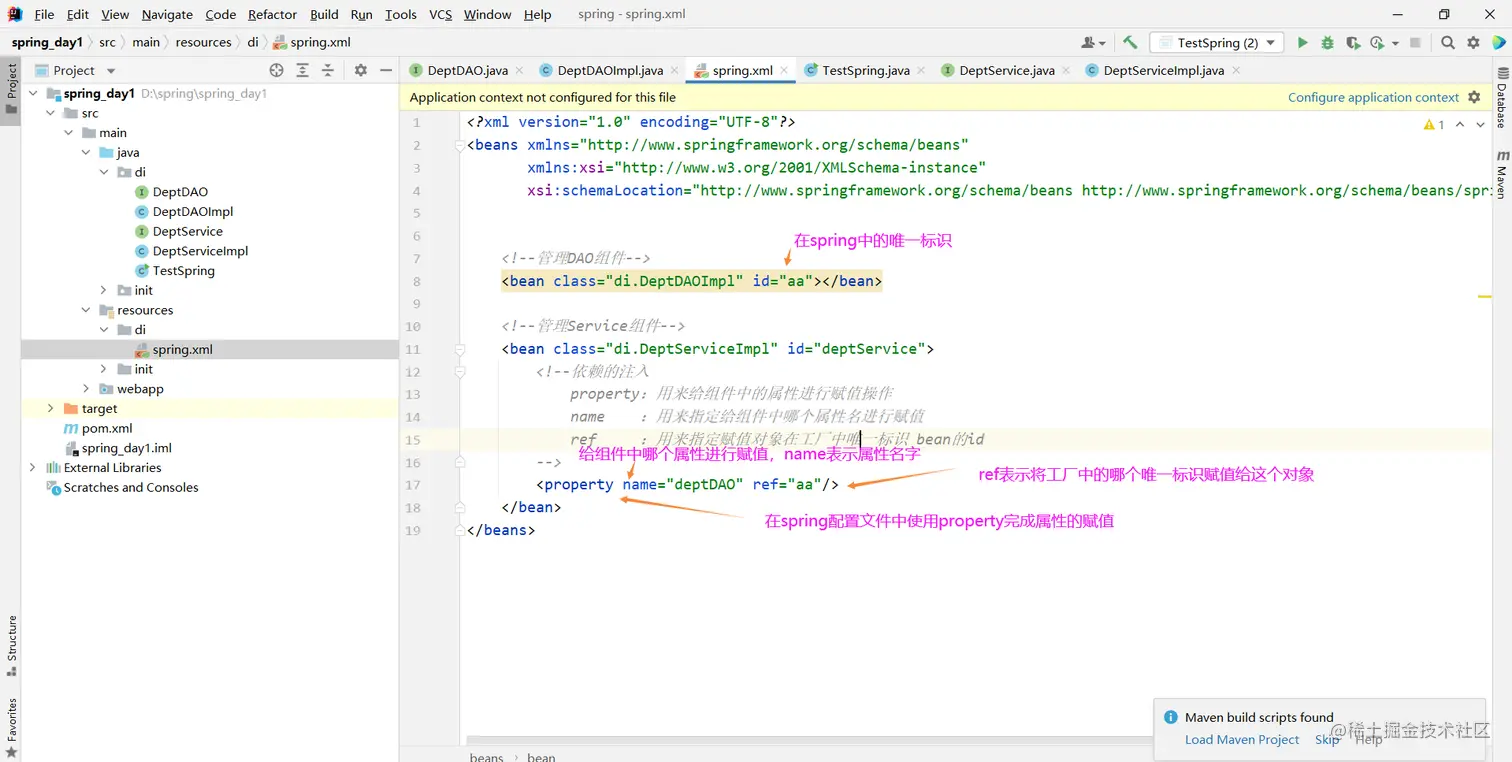Click the colorful plugin icon at toolbar end
This screenshot has width=1512, height=762.
[x=1497, y=43]
